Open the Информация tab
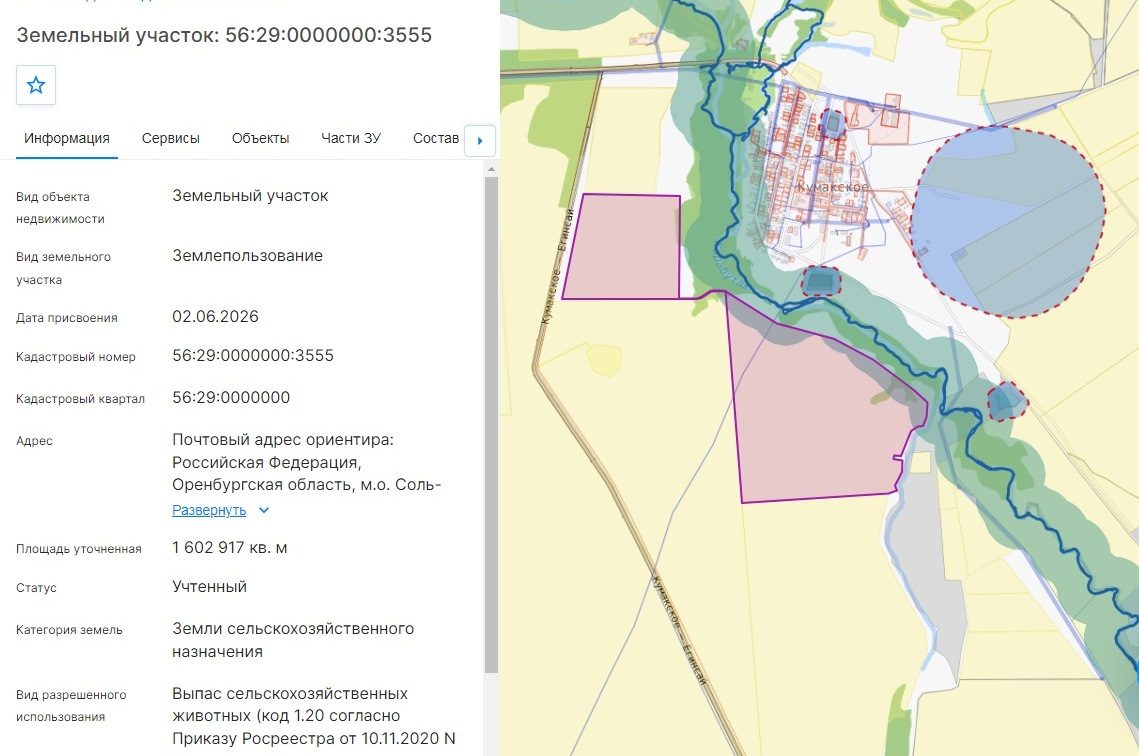The width and height of the screenshot is (1139, 756). pos(67,138)
